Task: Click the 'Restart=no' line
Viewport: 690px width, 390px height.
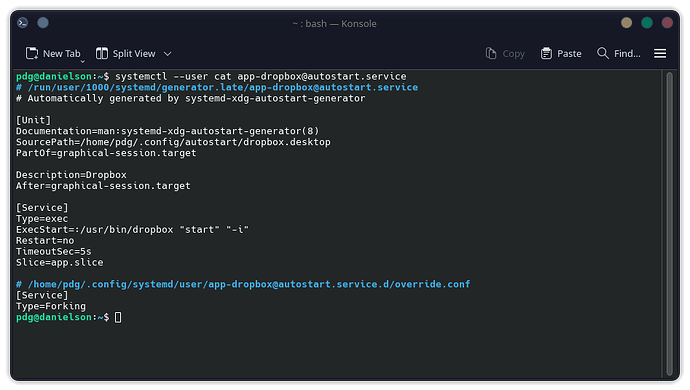Action: tap(45, 240)
